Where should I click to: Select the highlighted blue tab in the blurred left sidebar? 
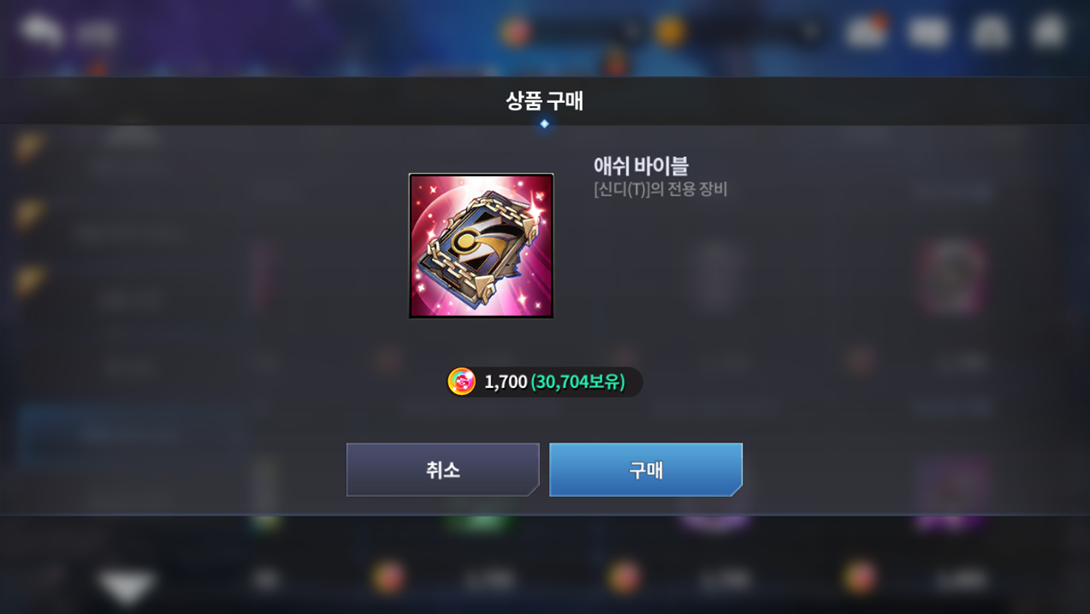pyautogui.click(x=129, y=435)
